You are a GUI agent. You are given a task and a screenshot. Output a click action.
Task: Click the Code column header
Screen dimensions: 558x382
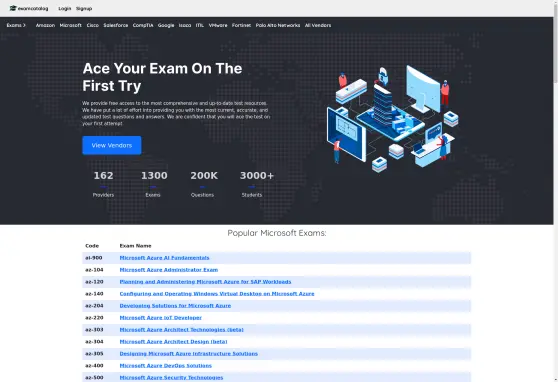point(92,246)
